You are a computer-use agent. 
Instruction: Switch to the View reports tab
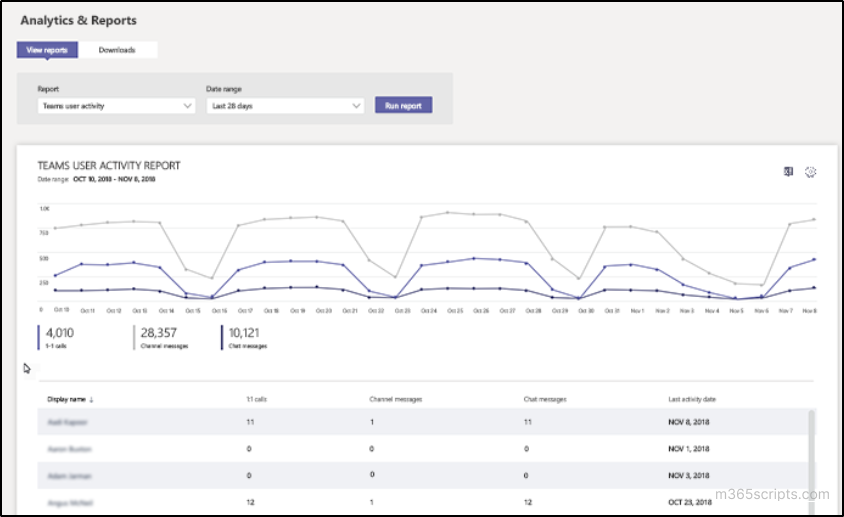pyautogui.click(x=47, y=50)
